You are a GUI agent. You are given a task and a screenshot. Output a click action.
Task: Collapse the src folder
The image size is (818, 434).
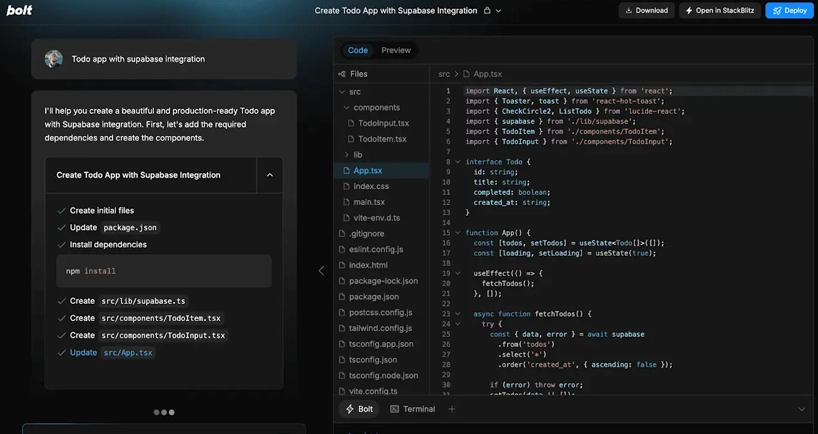(342, 92)
